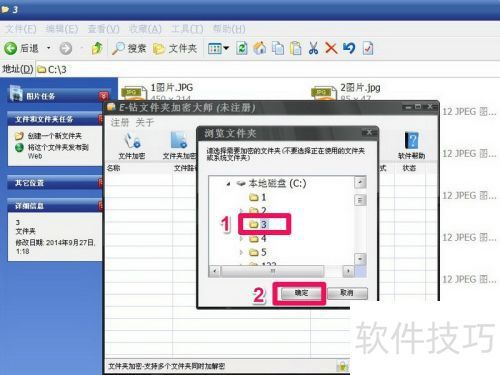Collapse the 本地磁盘 (C:) tree node
500x375 pixels.
coord(228,184)
